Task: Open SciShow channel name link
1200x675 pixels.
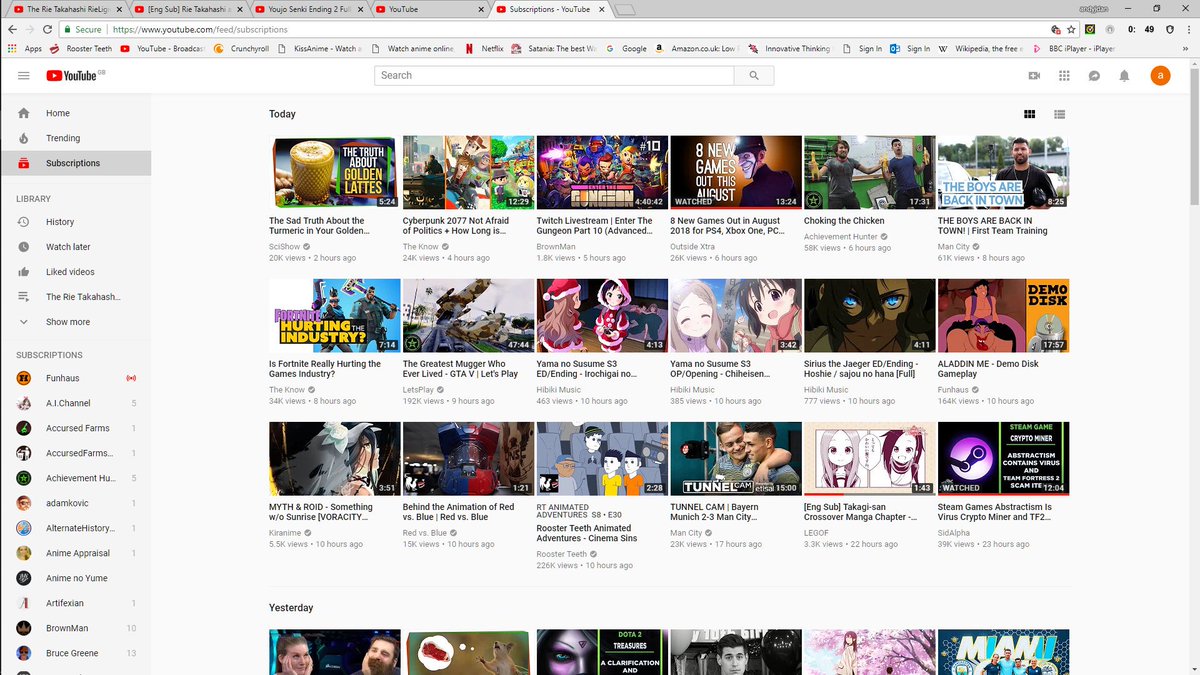Action: click(x=284, y=246)
